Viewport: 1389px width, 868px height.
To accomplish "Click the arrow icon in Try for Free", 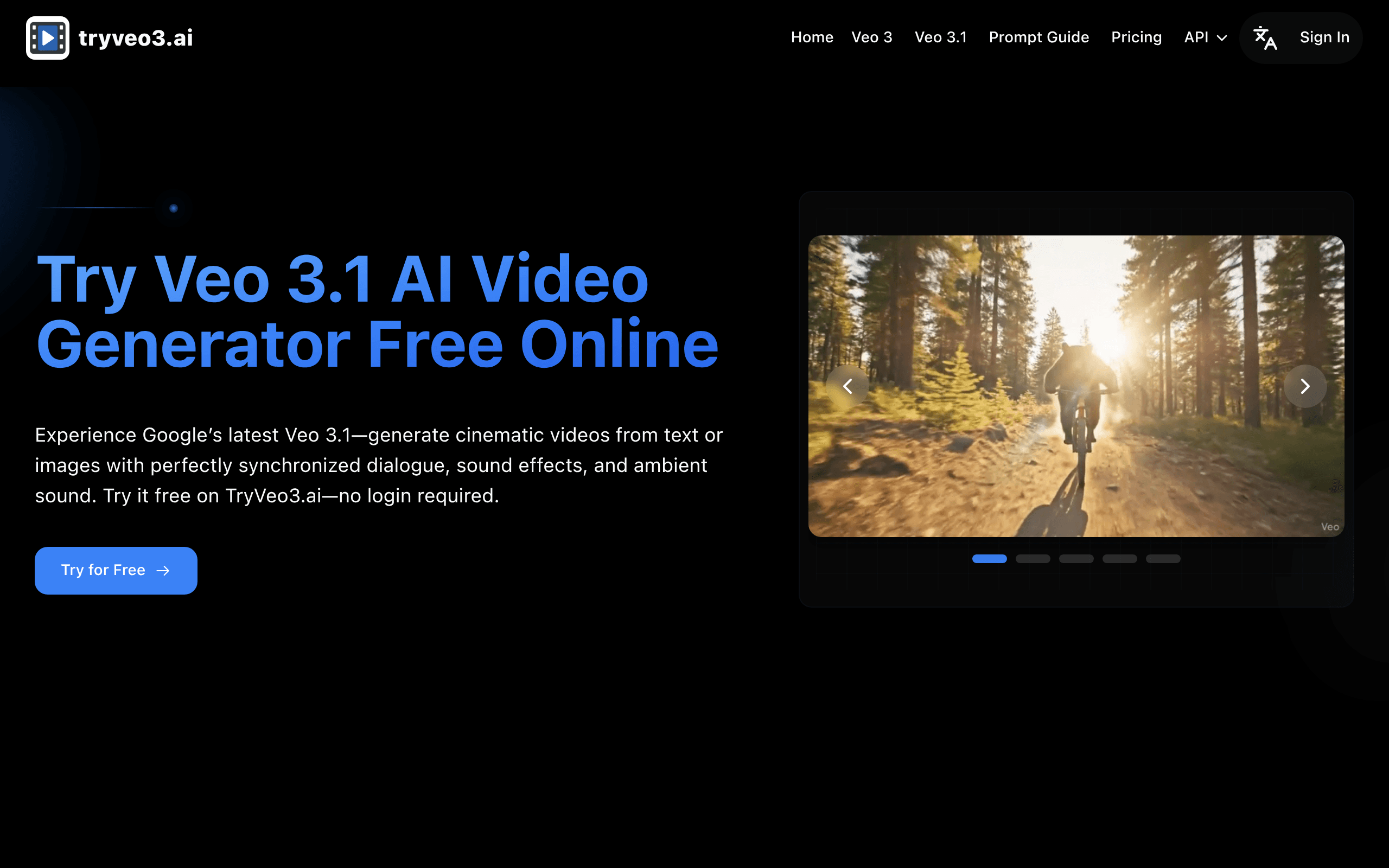I will (x=163, y=571).
